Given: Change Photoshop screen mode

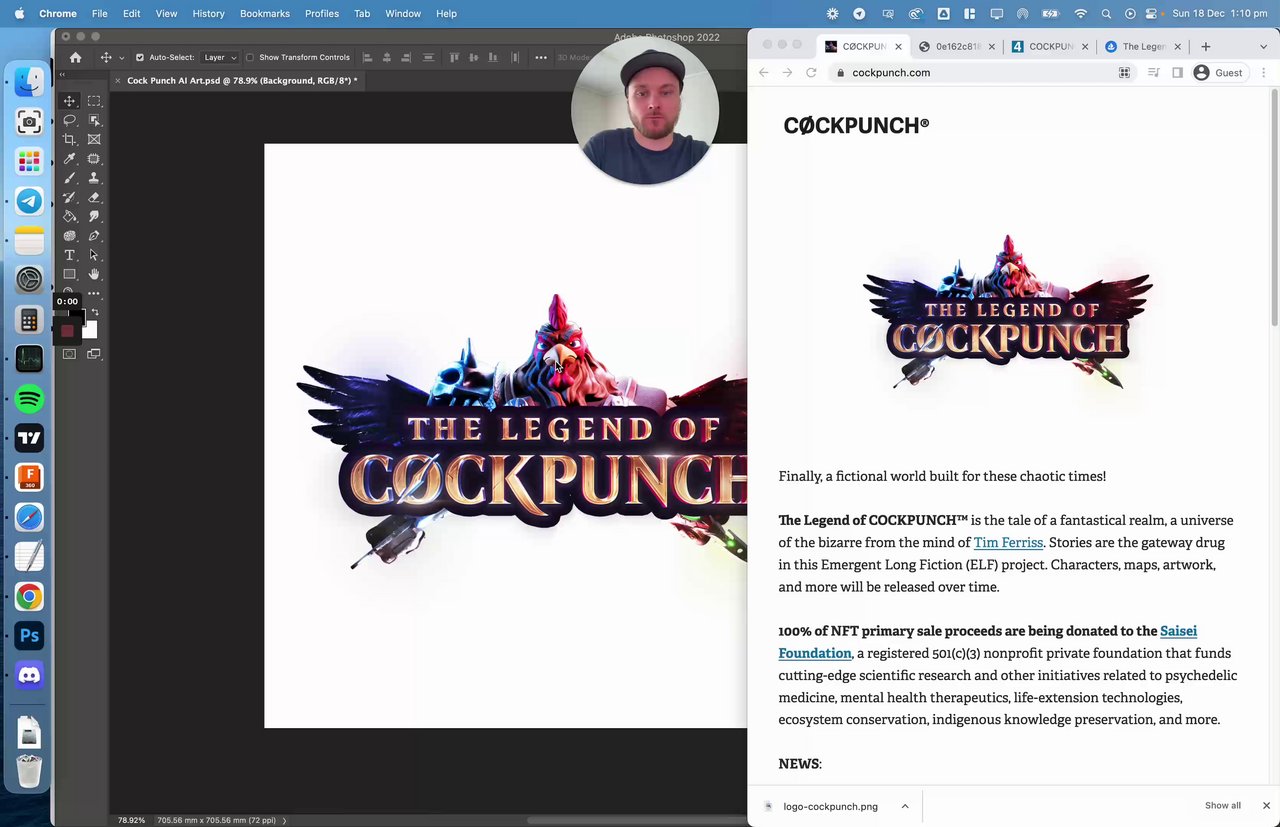Looking at the screenshot, I should pyautogui.click(x=93, y=354).
